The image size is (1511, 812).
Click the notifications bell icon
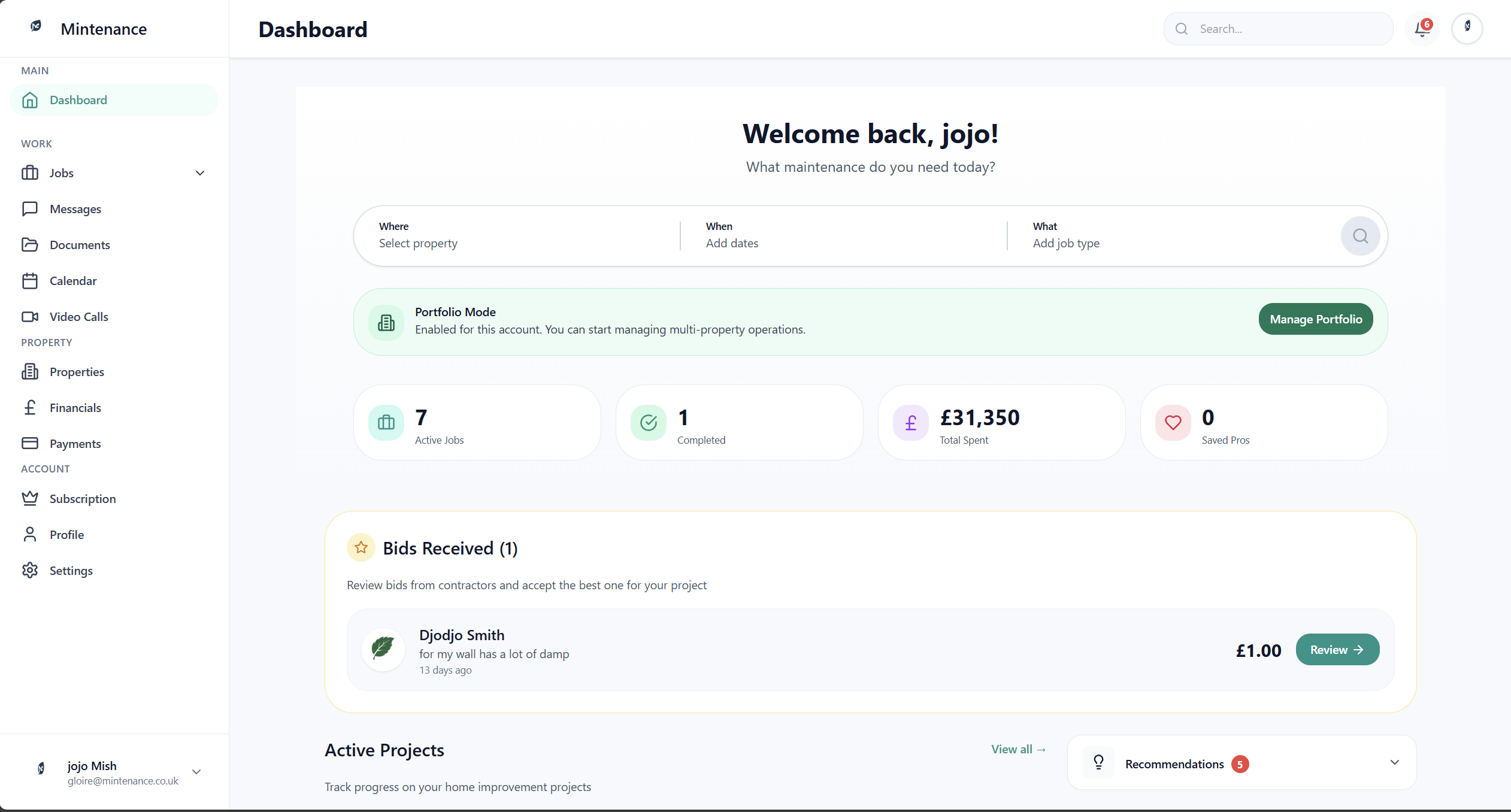coord(1422,29)
